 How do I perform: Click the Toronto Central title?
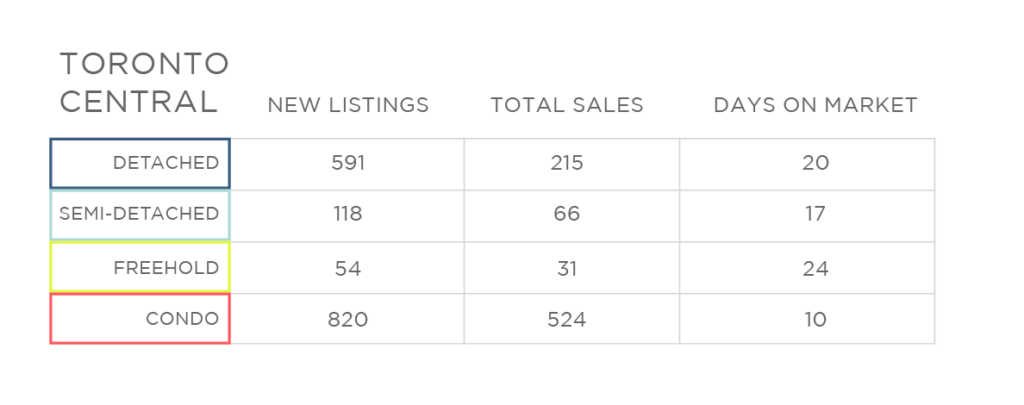(144, 83)
